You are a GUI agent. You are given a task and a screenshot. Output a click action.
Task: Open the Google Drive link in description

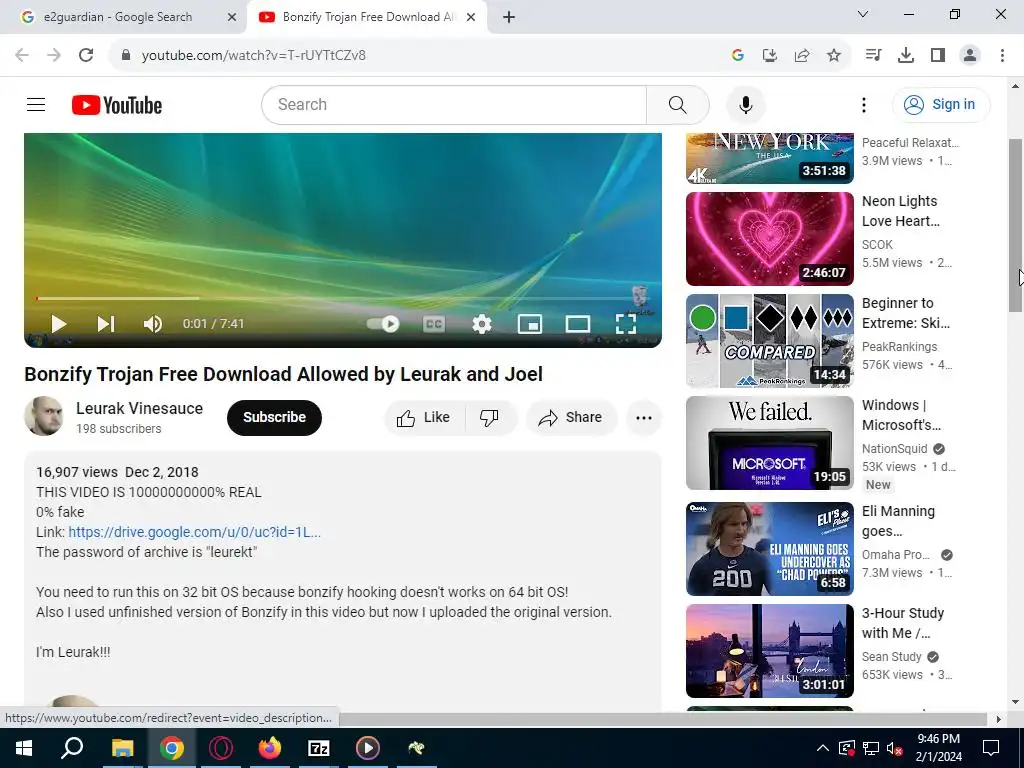[x=195, y=532]
